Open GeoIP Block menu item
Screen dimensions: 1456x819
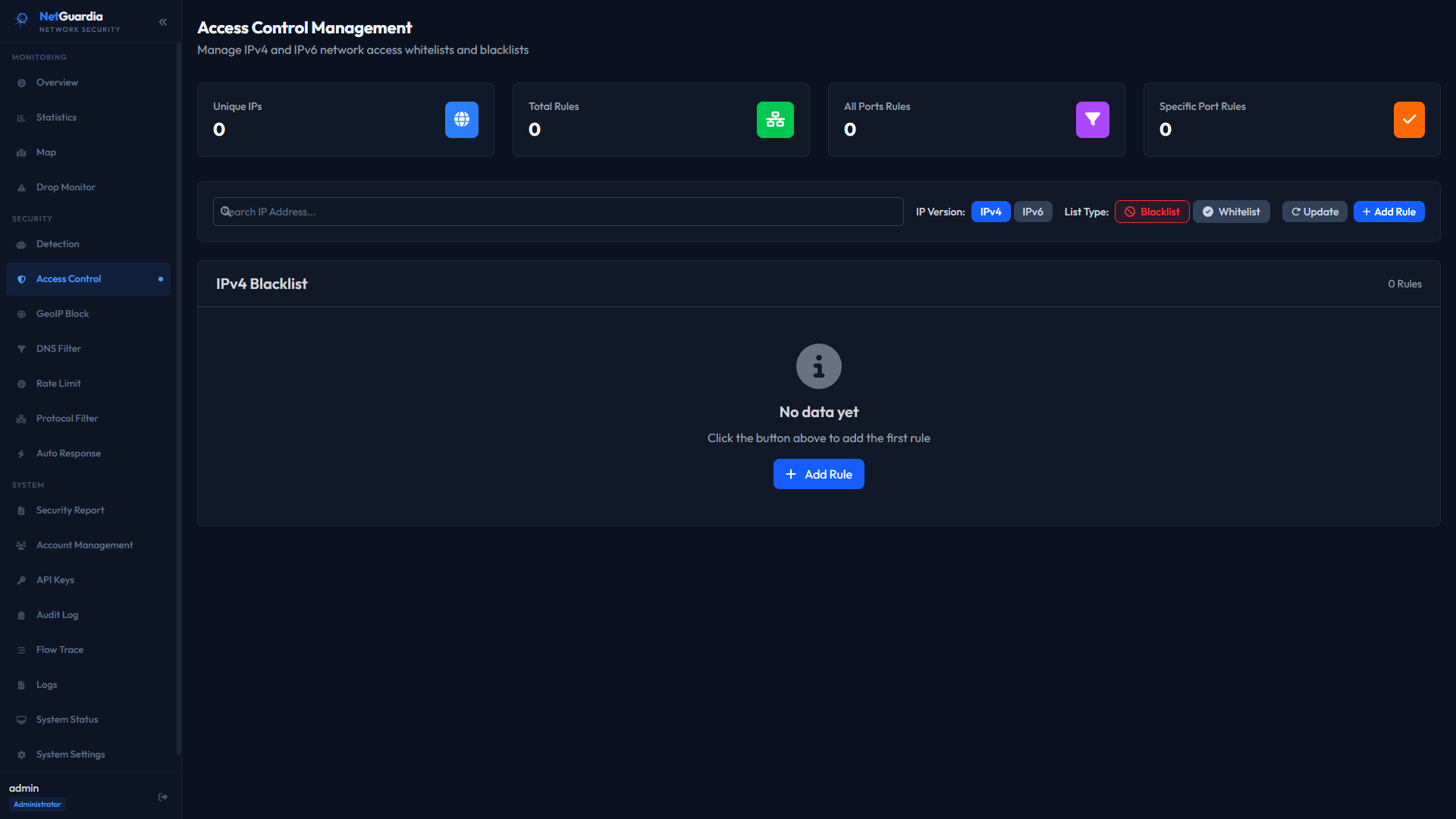pos(88,314)
